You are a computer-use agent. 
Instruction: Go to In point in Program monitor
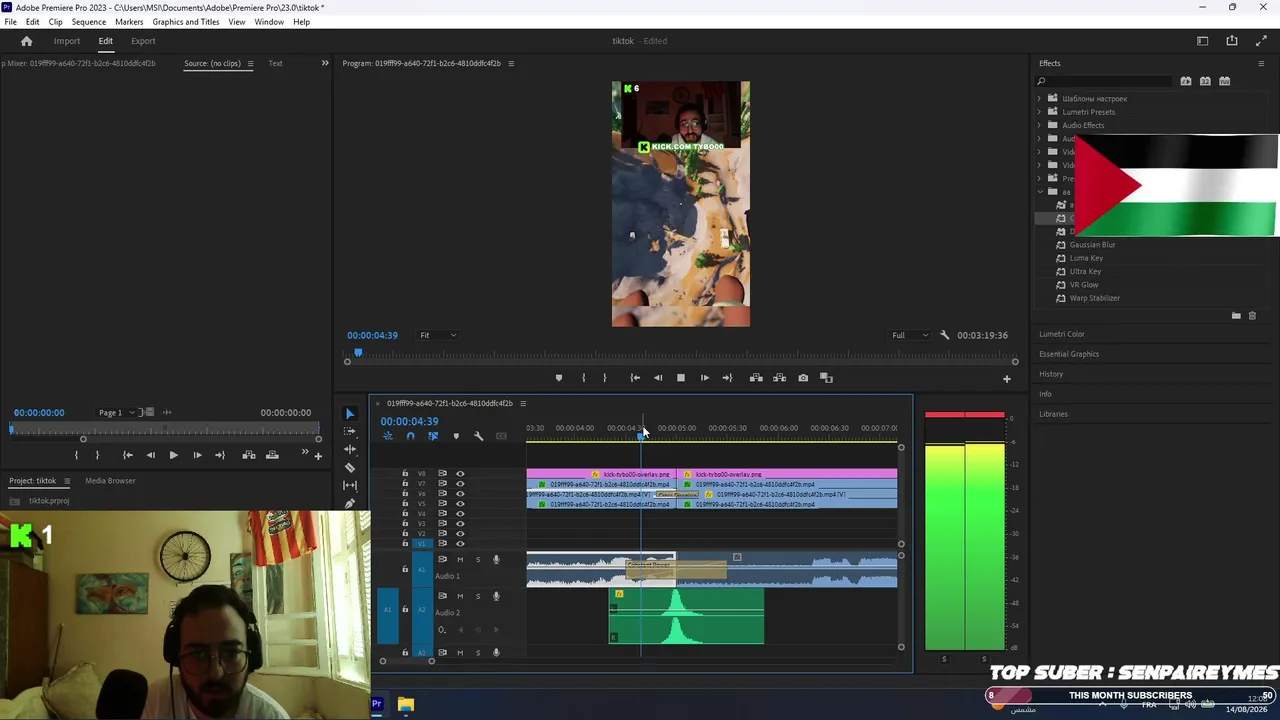tap(635, 378)
